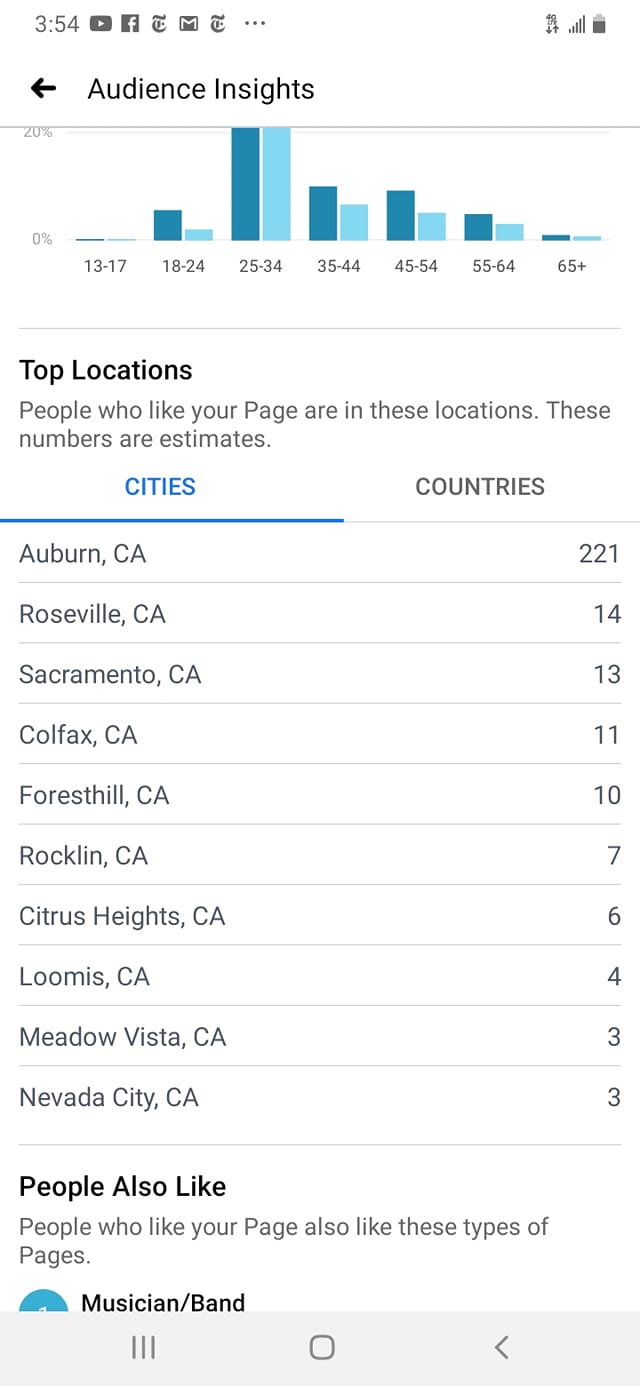Open the YouTube notification icon in status bar
640x1386 pixels.
coord(100,24)
